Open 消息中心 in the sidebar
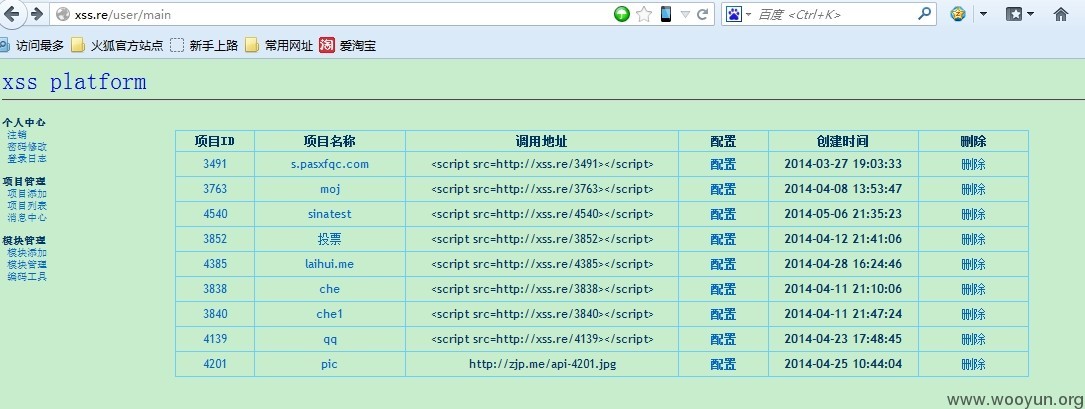The image size is (1085, 409). click(x=27, y=217)
